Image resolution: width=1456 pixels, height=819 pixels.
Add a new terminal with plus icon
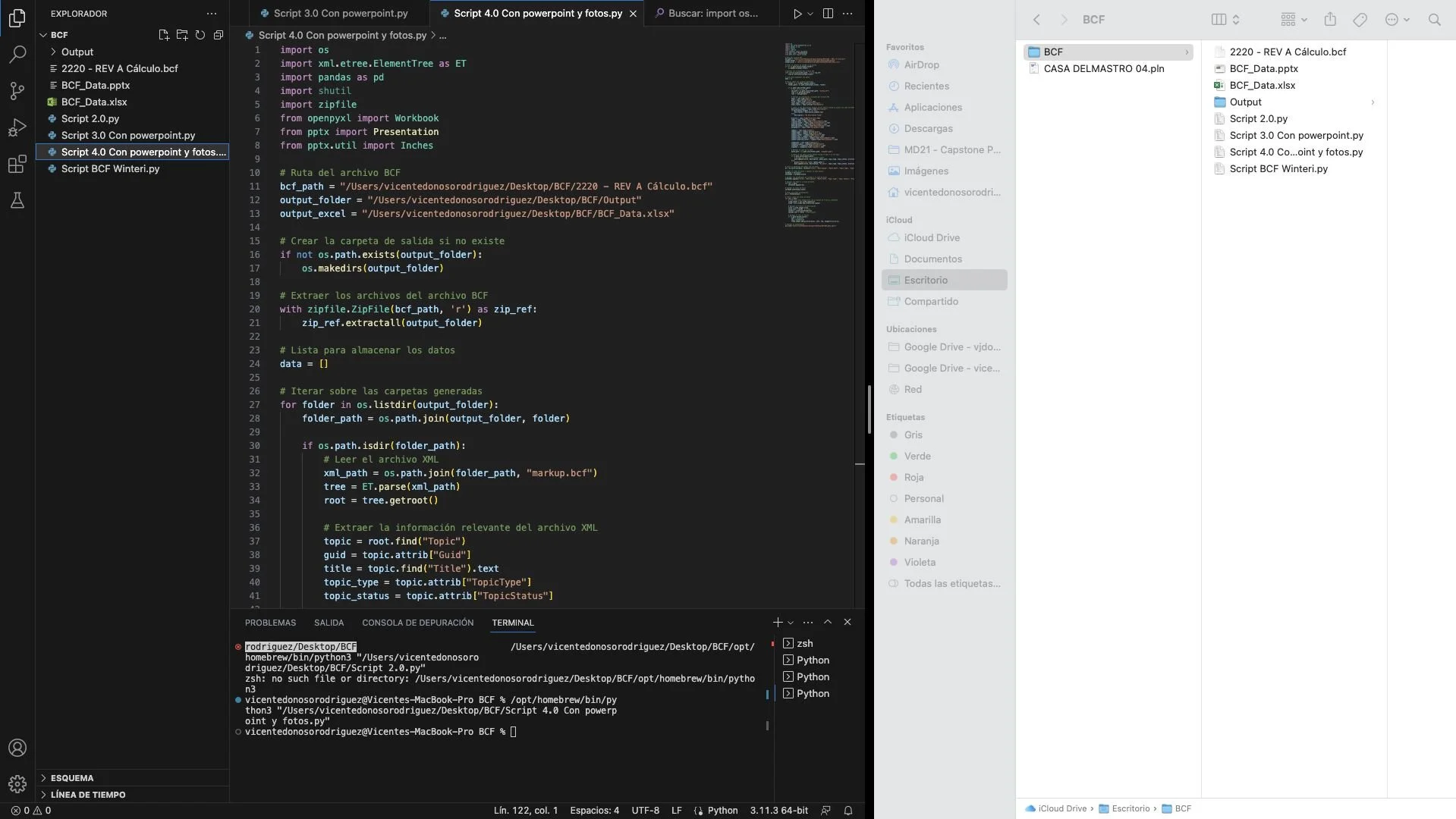778,623
